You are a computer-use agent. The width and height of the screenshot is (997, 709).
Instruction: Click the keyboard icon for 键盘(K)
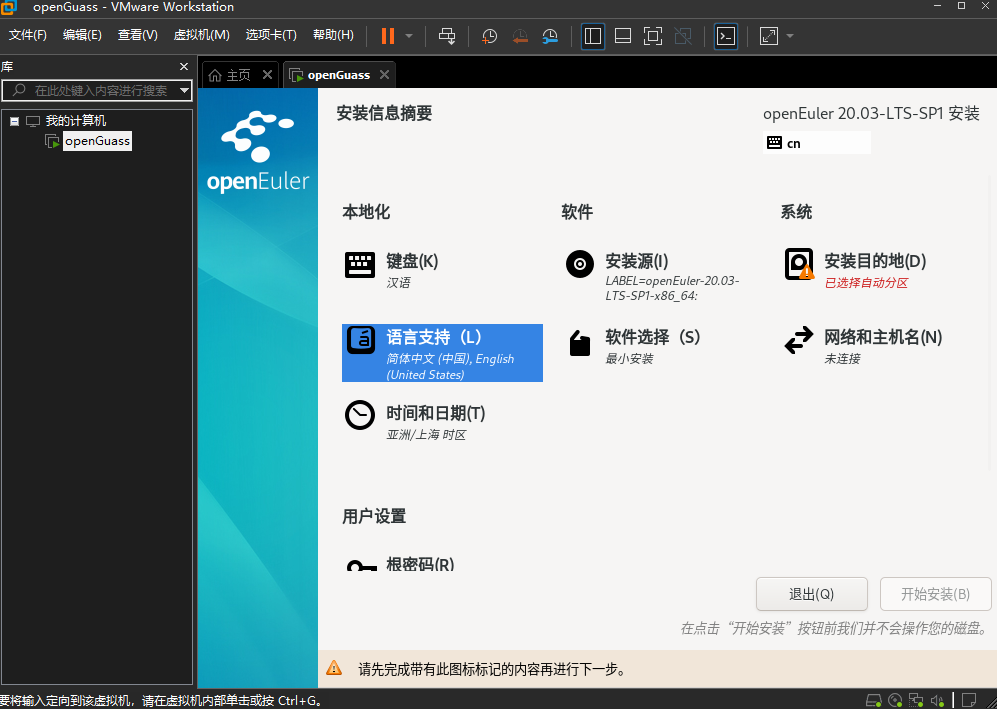360,265
